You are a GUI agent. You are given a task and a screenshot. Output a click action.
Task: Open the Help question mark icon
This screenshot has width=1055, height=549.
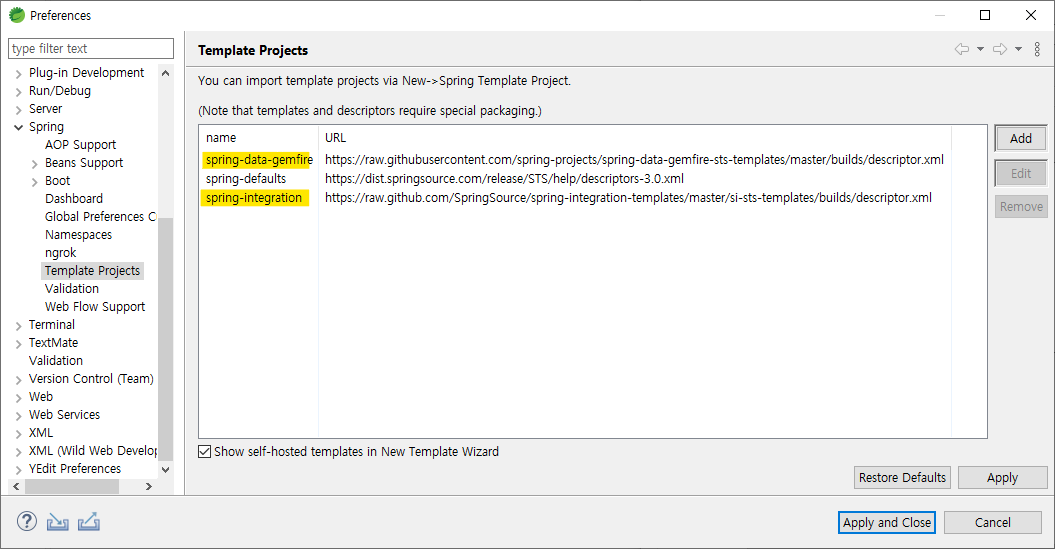[27, 521]
